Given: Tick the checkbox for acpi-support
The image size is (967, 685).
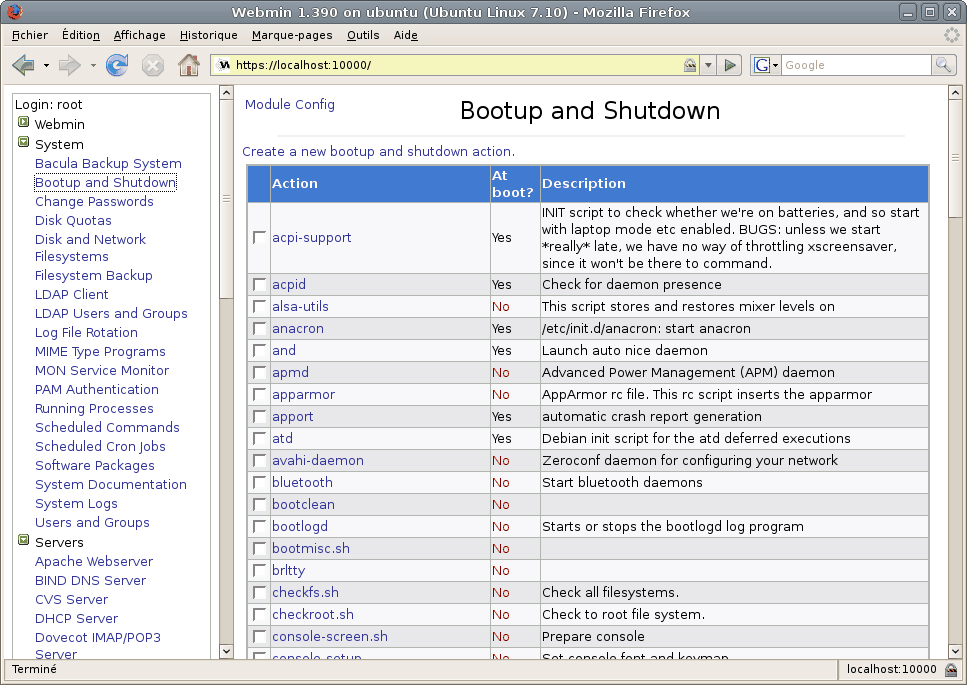Looking at the screenshot, I should 260,237.
